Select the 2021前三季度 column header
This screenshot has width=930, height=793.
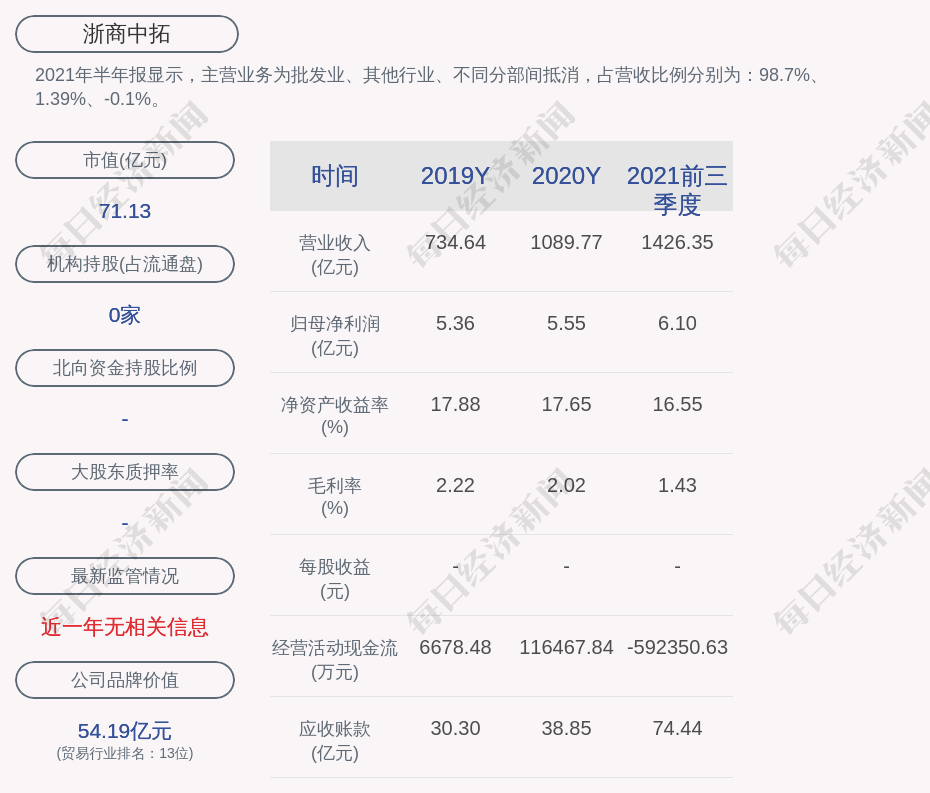click(677, 189)
